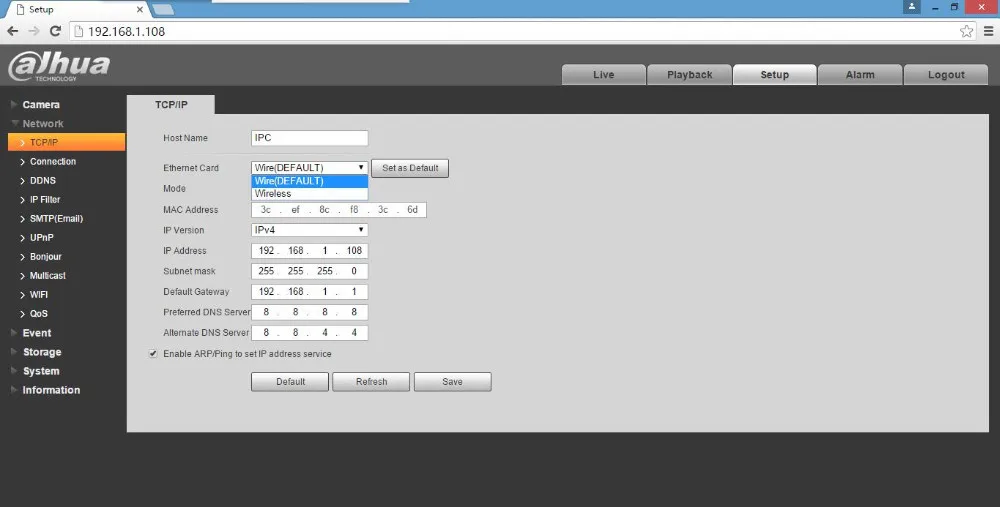Click the Refresh button

[371, 382]
